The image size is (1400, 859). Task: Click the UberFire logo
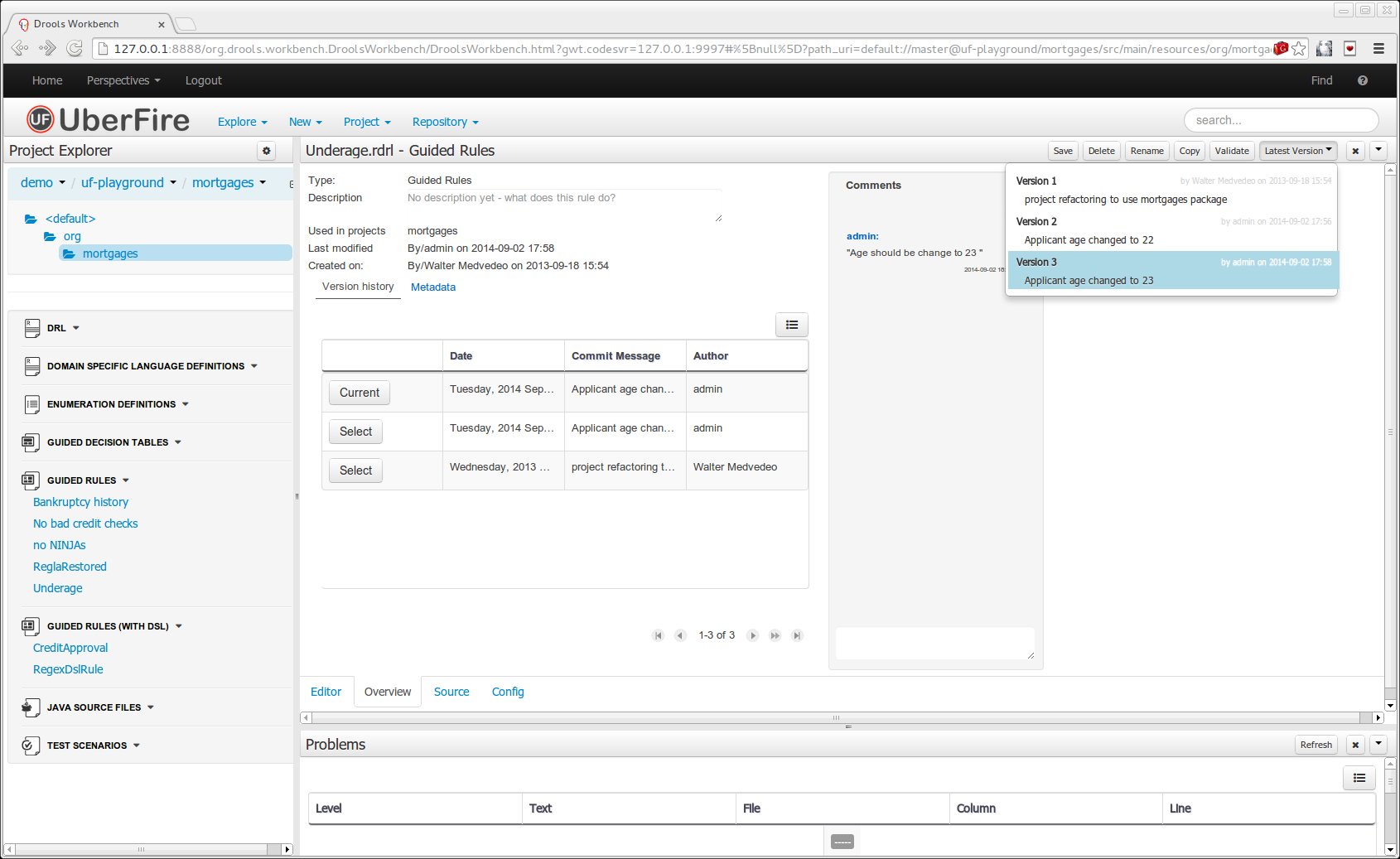(x=108, y=120)
